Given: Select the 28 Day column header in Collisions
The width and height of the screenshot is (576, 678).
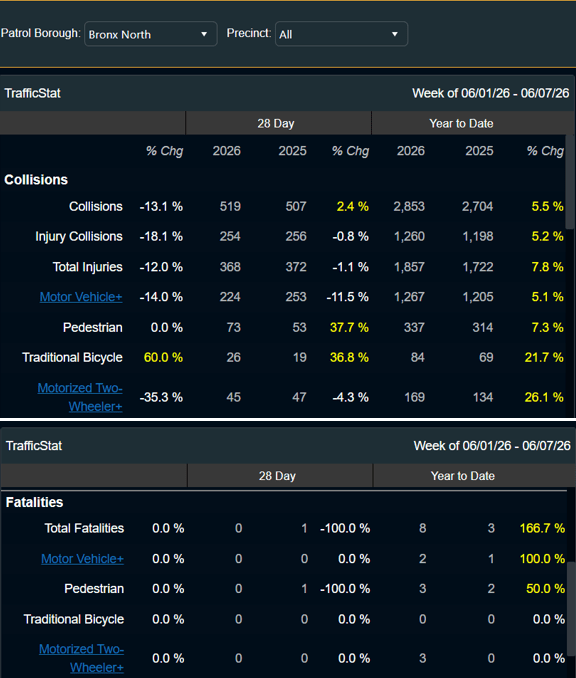Looking at the screenshot, I should point(278,123).
